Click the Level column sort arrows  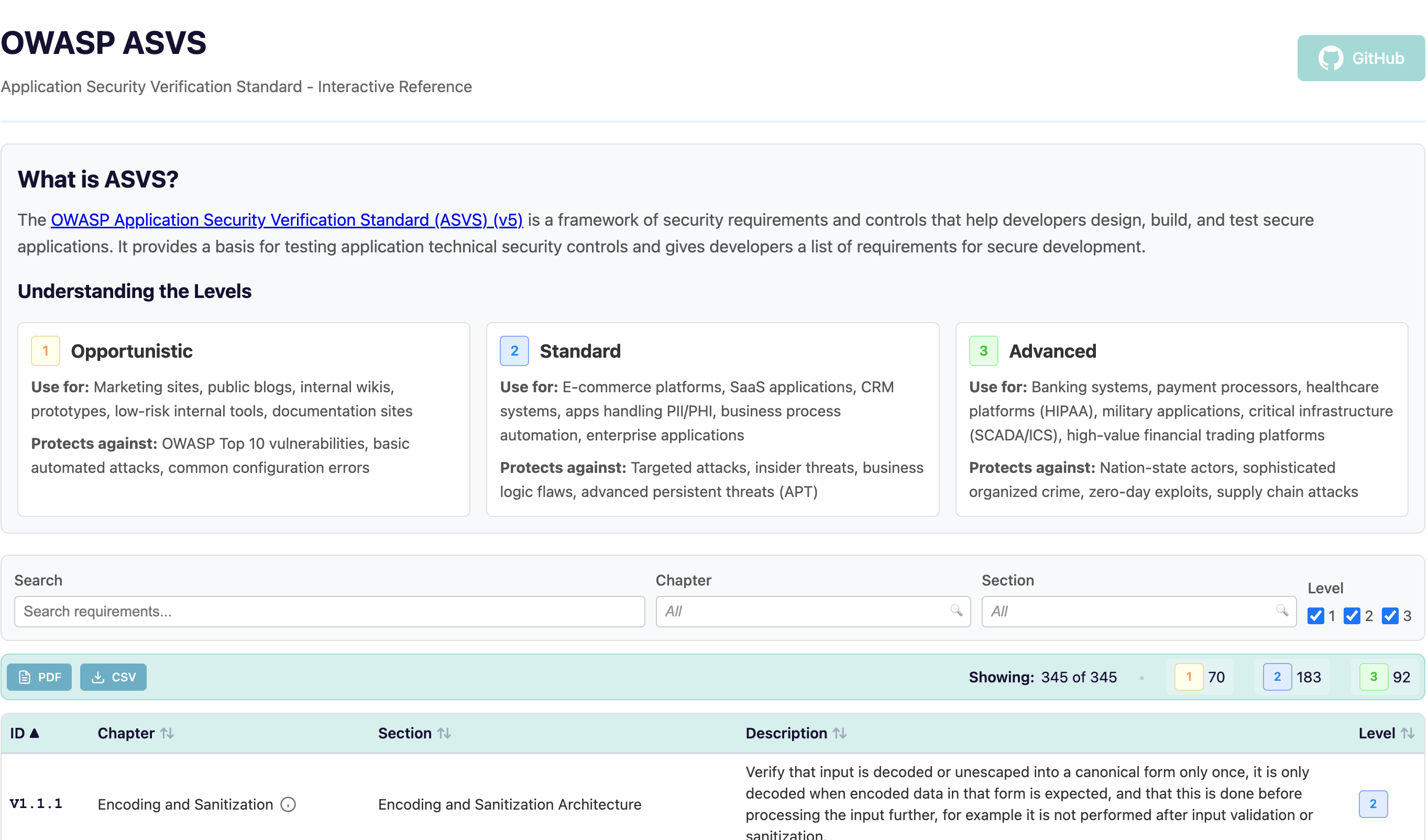(1408, 733)
